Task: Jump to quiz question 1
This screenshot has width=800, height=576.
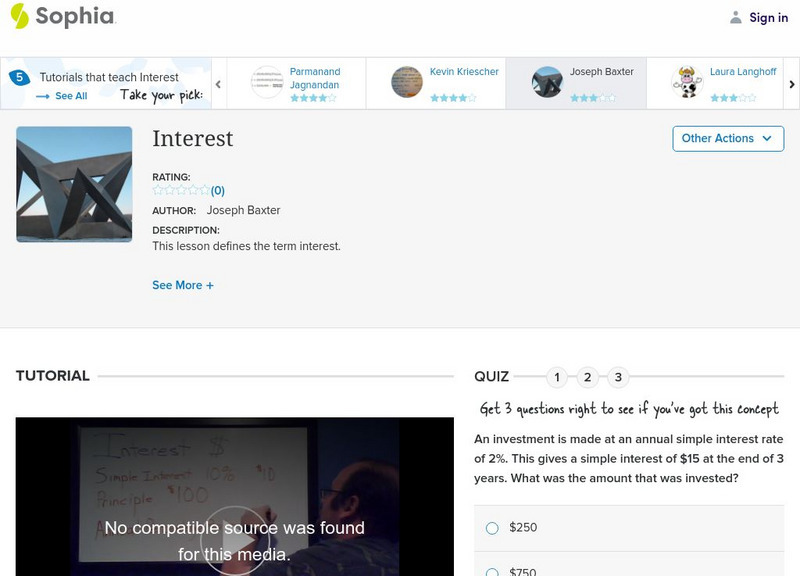Action: [557, 378]
